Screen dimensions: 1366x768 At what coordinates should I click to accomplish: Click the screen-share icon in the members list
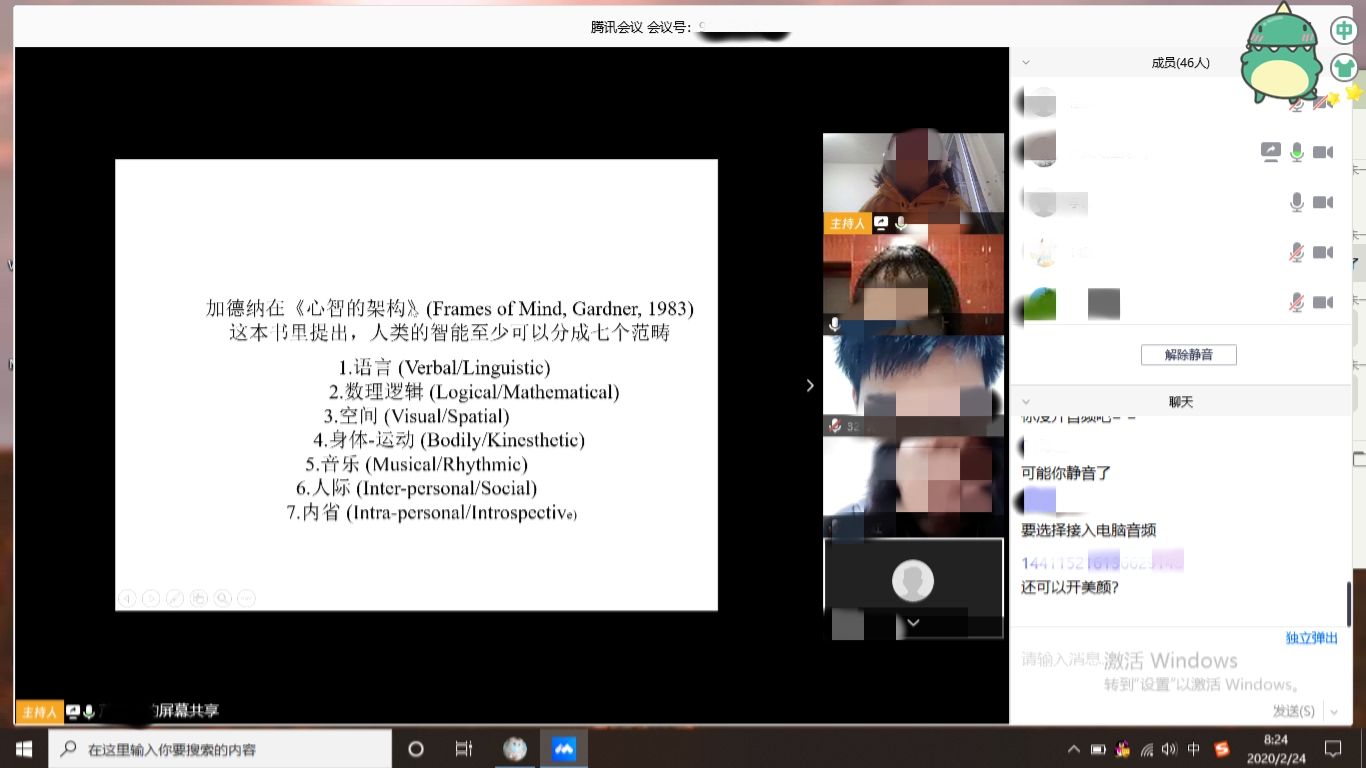[x=1270, y=152]
